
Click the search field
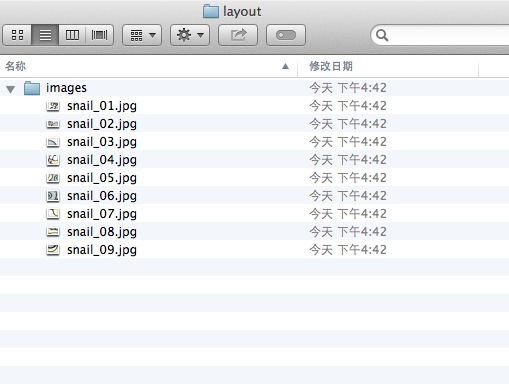(x=440, y=35)
